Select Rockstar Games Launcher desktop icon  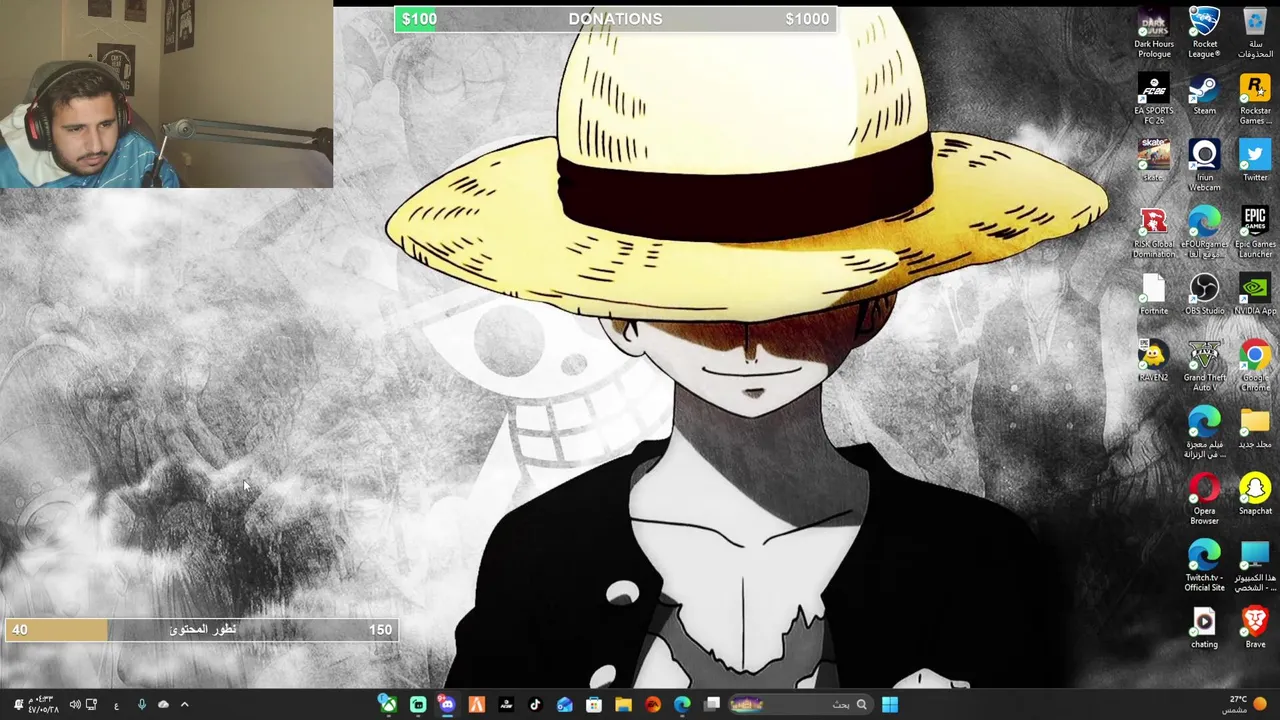1255,100
